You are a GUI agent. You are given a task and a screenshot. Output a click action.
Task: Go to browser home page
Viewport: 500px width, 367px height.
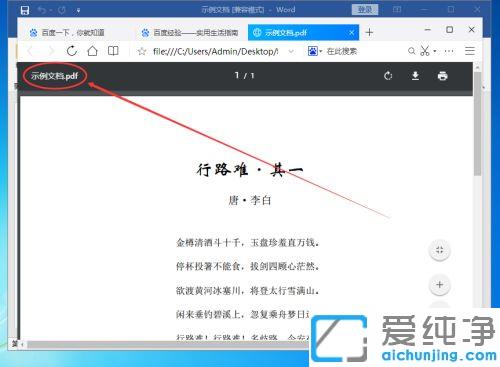coord(92,51)
